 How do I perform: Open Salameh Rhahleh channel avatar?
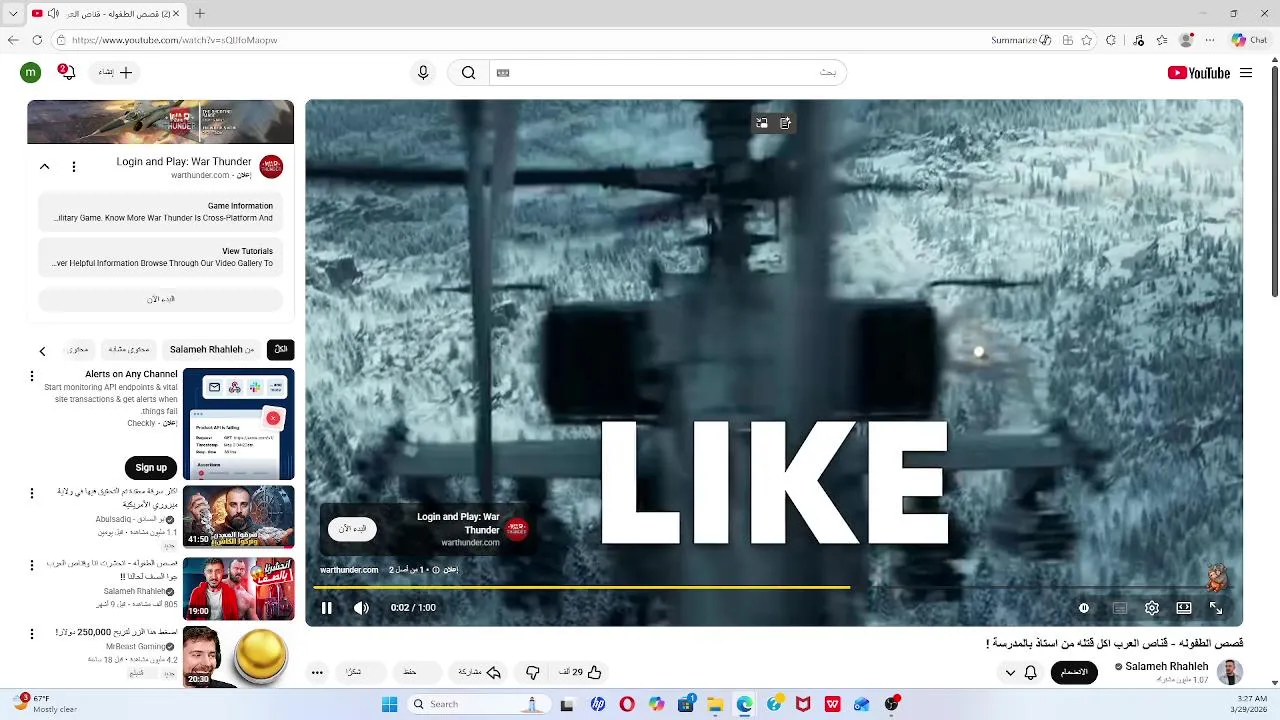pyautogui.click(x=1230, y=672)
